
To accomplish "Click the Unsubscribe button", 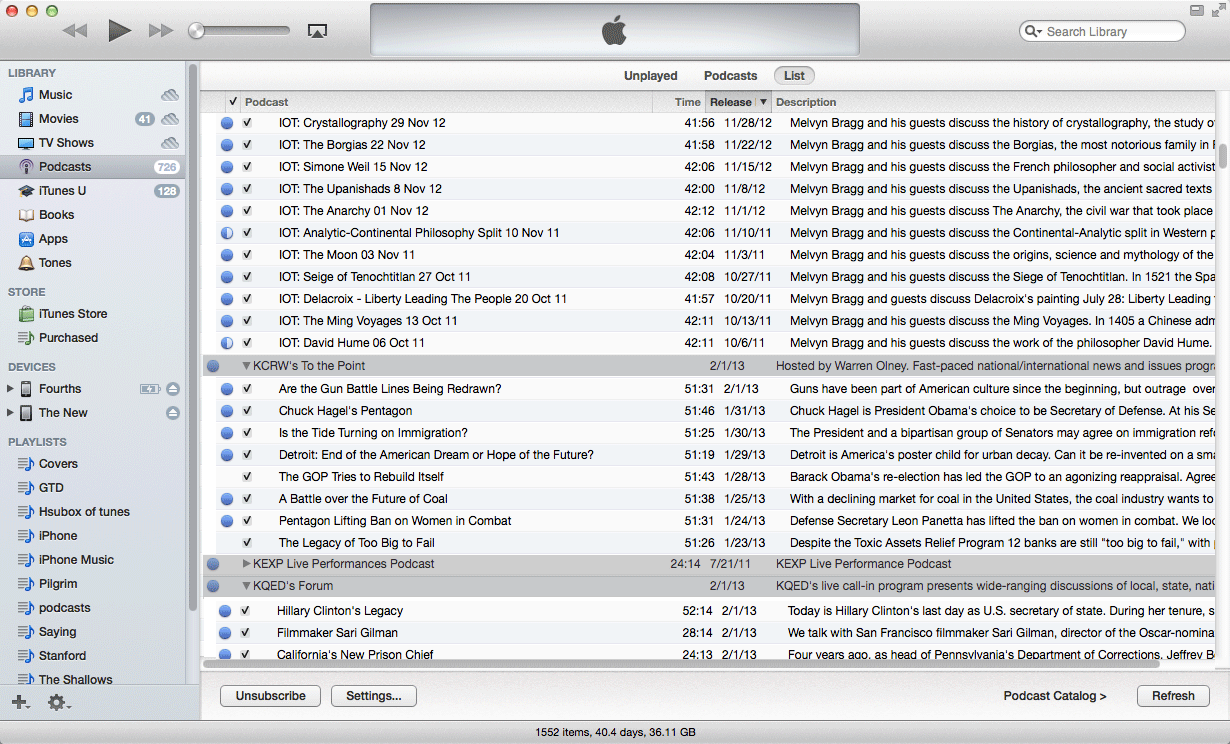I will 270,696.
